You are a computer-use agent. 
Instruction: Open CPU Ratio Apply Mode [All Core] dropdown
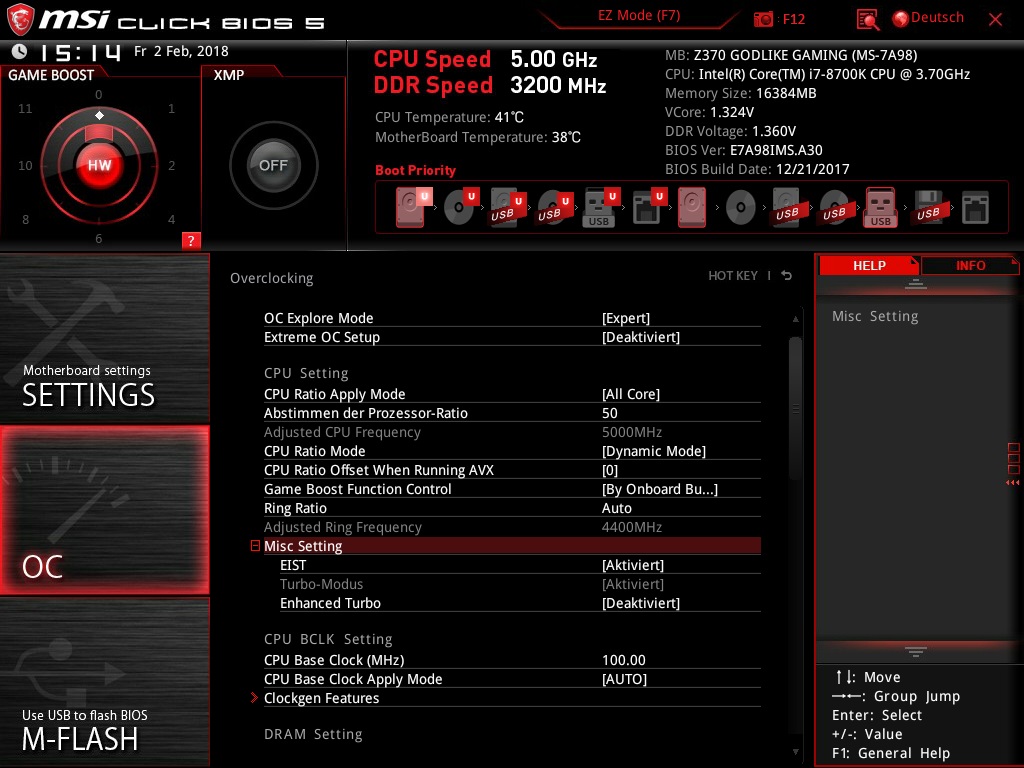tap(631, 394)
